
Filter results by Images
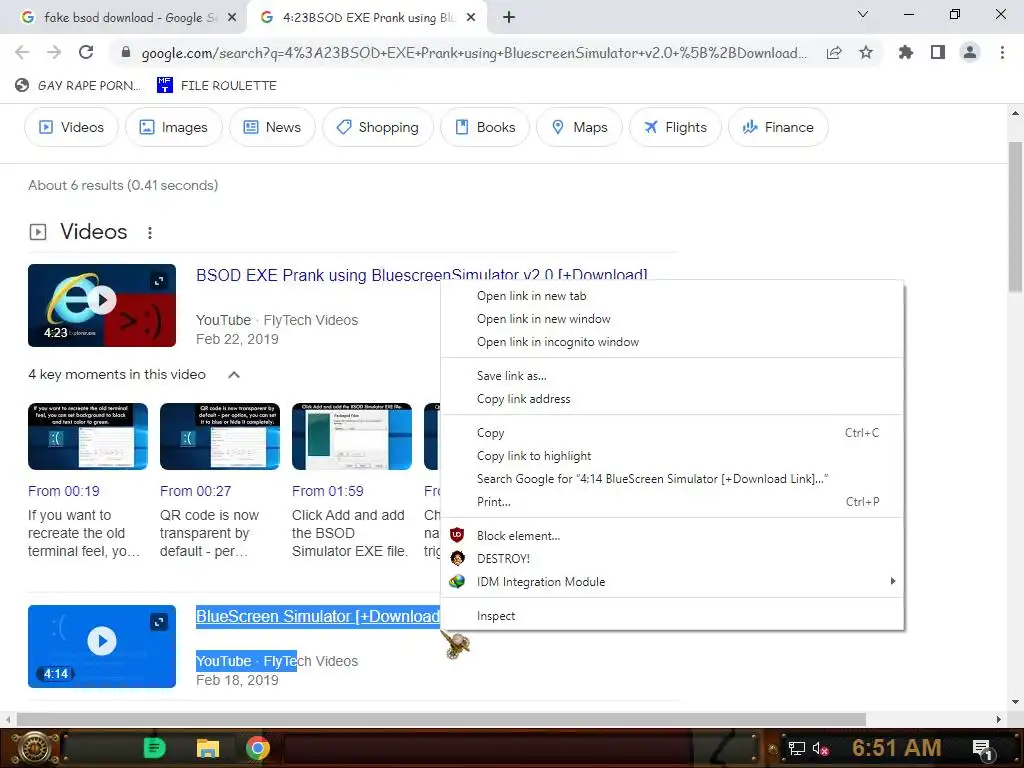point(174,127)
